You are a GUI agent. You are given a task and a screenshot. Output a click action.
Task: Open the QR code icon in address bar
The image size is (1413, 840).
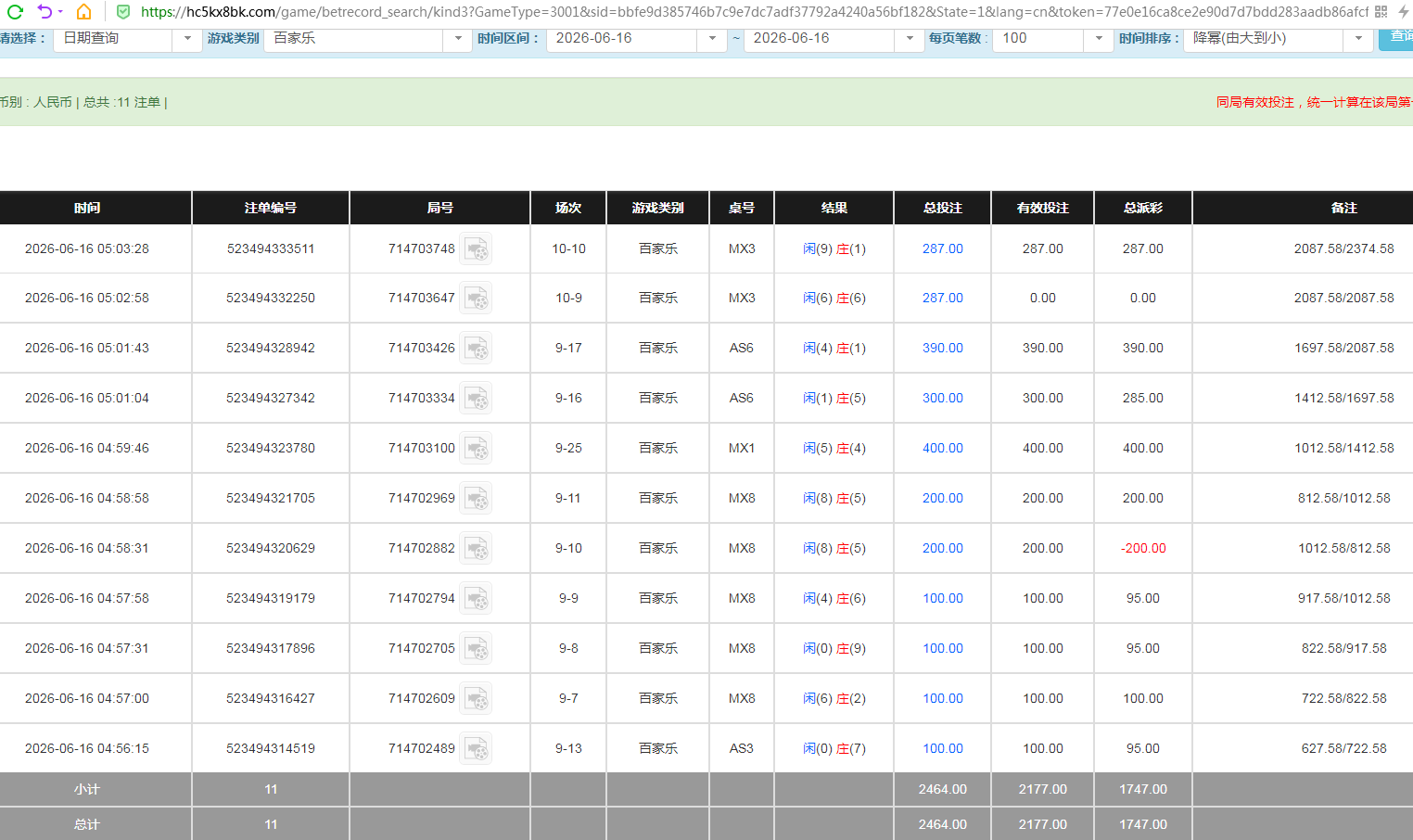1381,12
